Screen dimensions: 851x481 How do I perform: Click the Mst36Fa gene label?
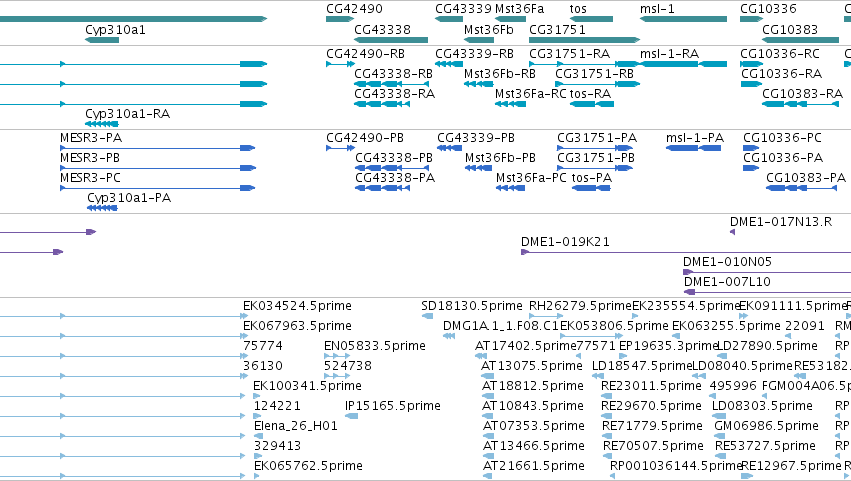pos(519,9)
